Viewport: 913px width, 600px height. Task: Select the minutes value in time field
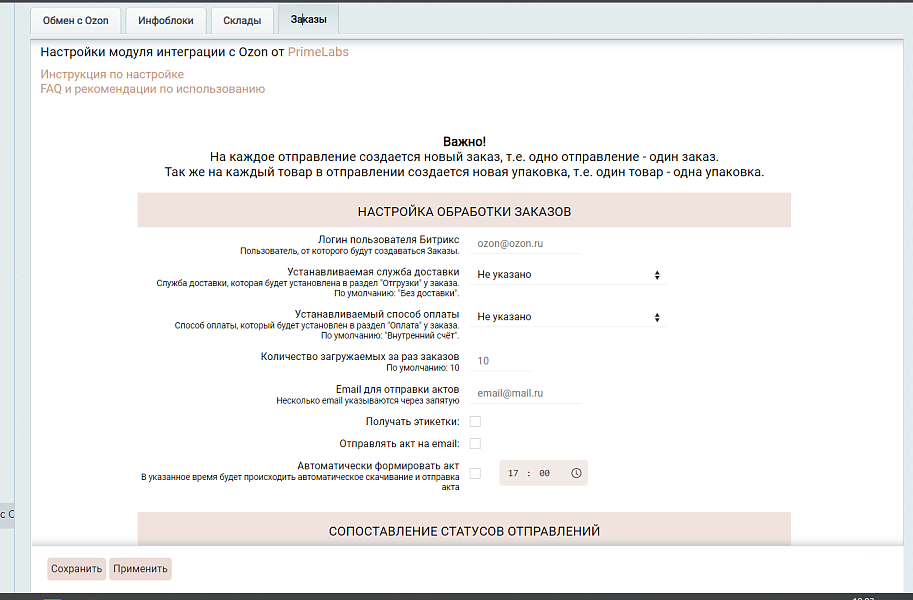pos(544,473)
